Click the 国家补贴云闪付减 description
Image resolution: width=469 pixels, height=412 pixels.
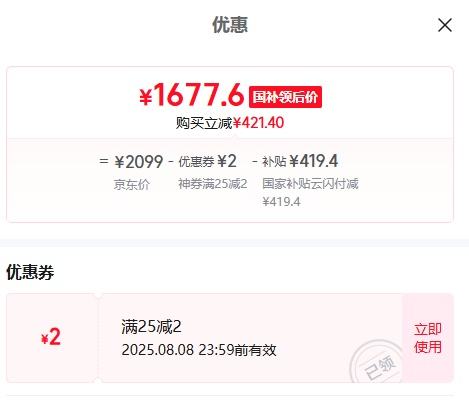(310, 184)
